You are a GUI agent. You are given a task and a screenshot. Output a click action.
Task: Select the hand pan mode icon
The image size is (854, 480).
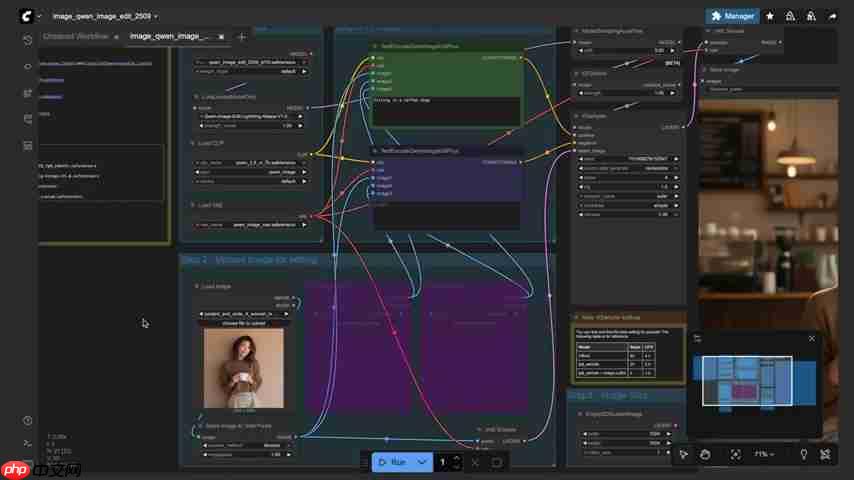pos(705,454)
